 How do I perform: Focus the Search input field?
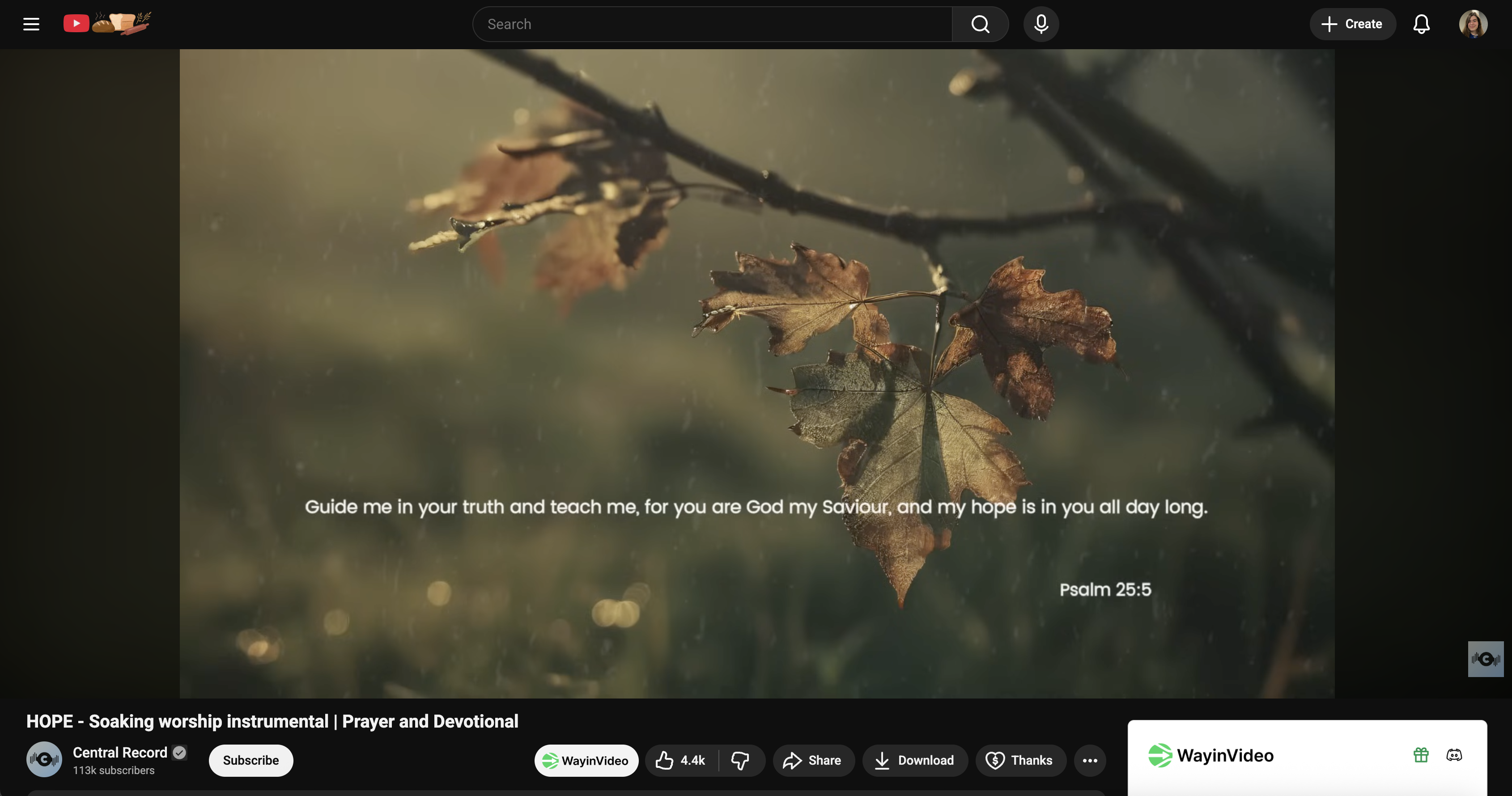point(711,24)
